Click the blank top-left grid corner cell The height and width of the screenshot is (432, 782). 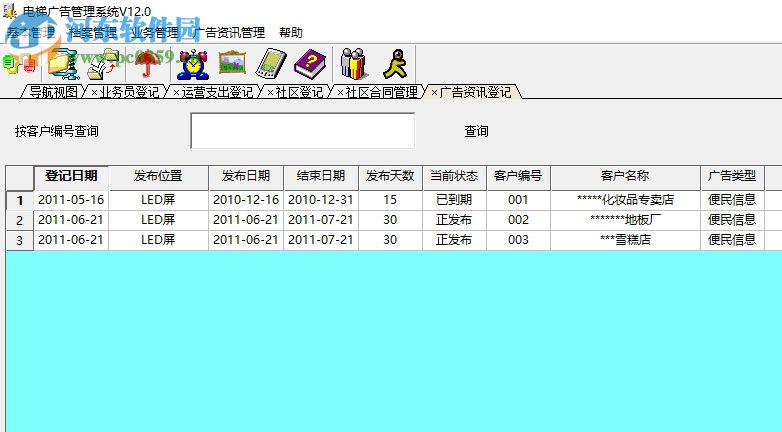[x=20, y=178]
